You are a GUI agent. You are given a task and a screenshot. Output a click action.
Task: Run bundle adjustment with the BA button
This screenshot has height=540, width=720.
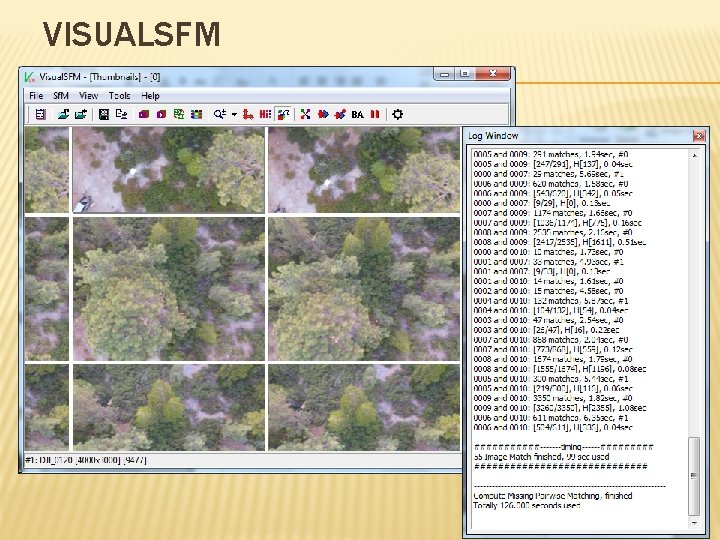[x=358, y=114]
